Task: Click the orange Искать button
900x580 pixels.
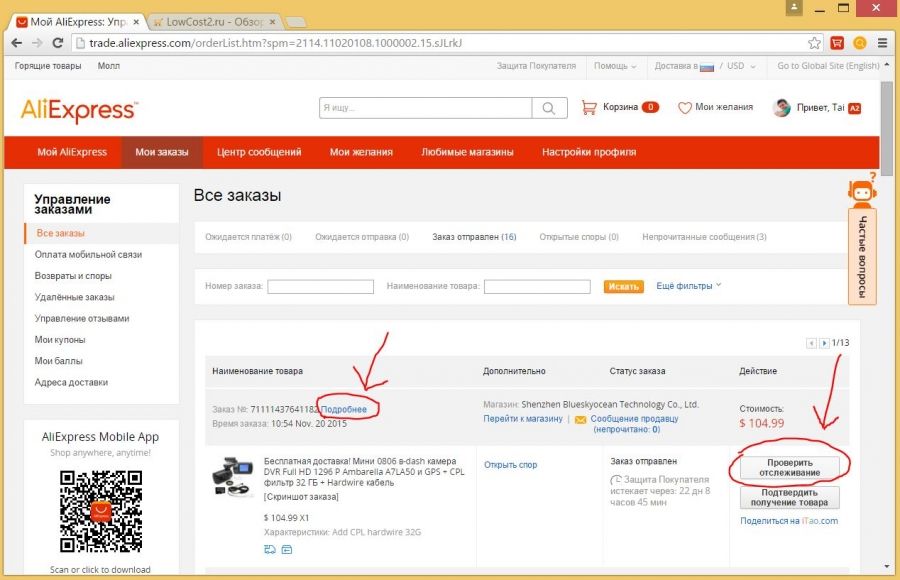Action: [x=623, y=286]
